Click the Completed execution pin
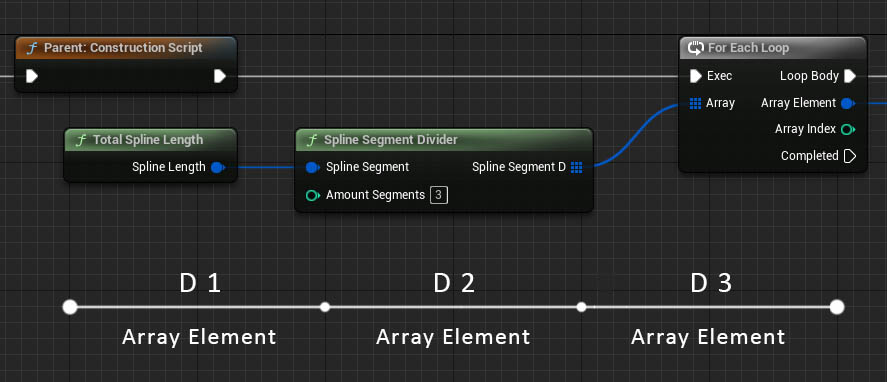 (x=850, y=156)
